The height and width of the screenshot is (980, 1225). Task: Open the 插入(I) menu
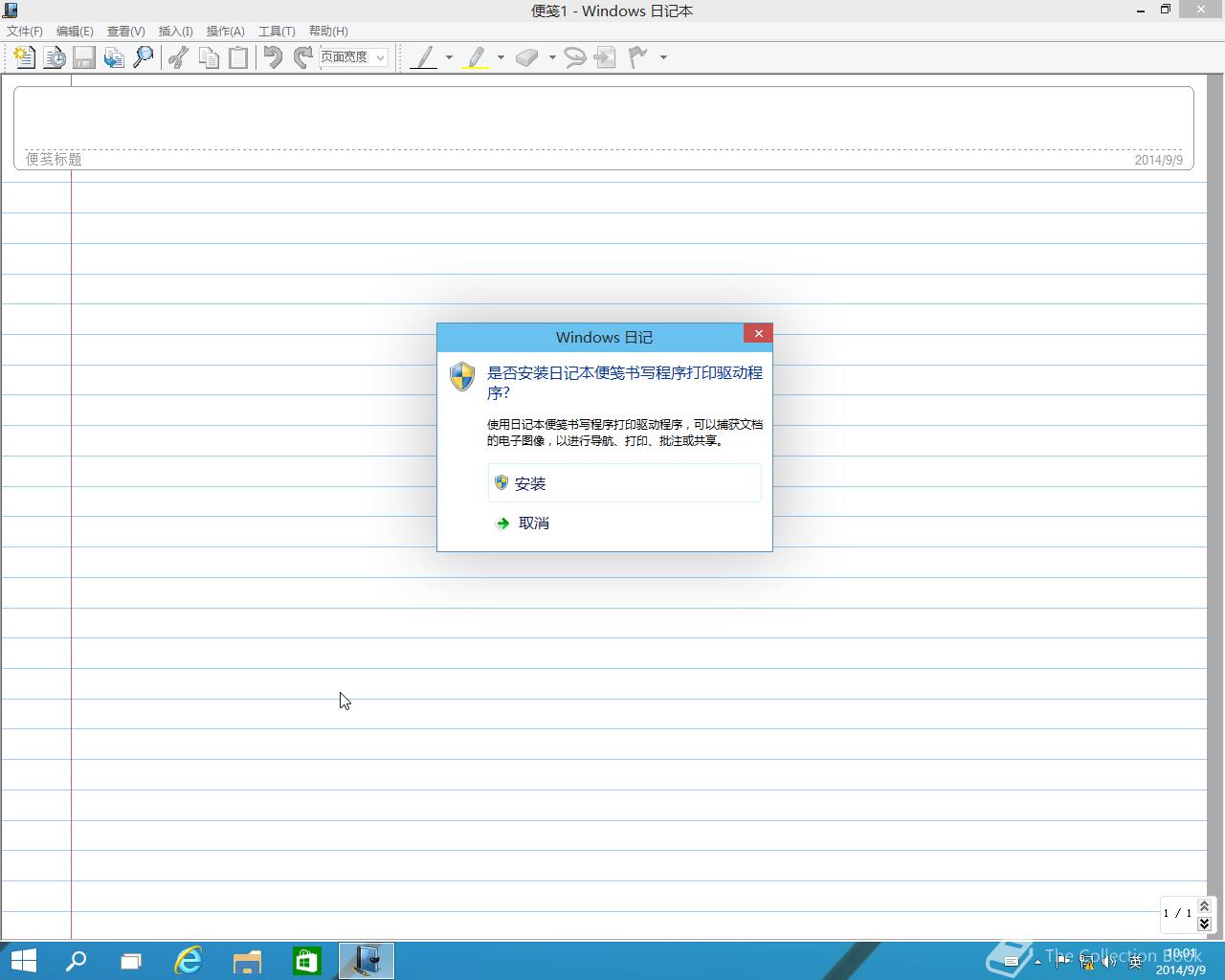click(175, 32)
